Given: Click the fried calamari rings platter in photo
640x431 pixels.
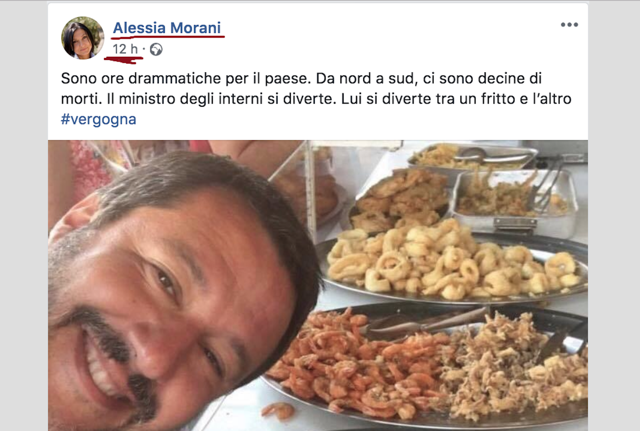Looking at the screenshot, I should click(x=453, y=263).
